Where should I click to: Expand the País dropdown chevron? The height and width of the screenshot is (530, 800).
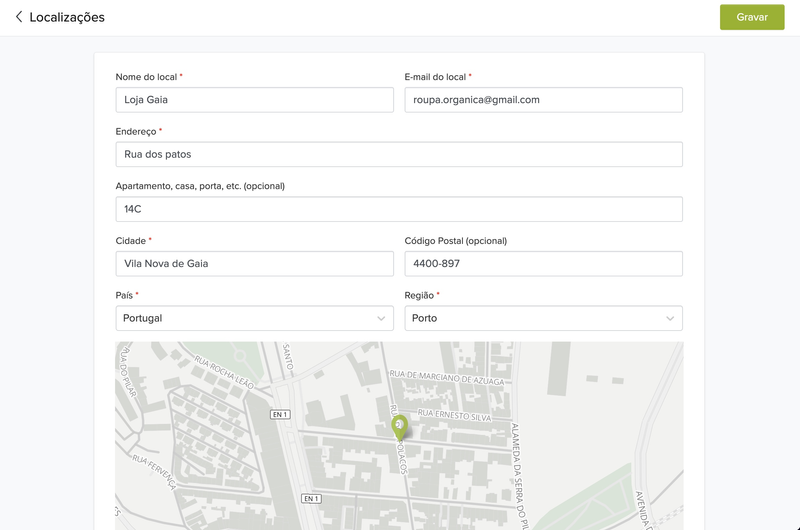381,318
